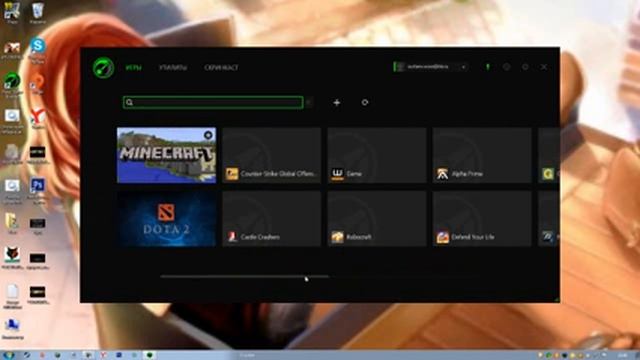Select the Dota 2 game tile
Image resolution: width=640 pixels, height=360 pixels.
[167, 219]
